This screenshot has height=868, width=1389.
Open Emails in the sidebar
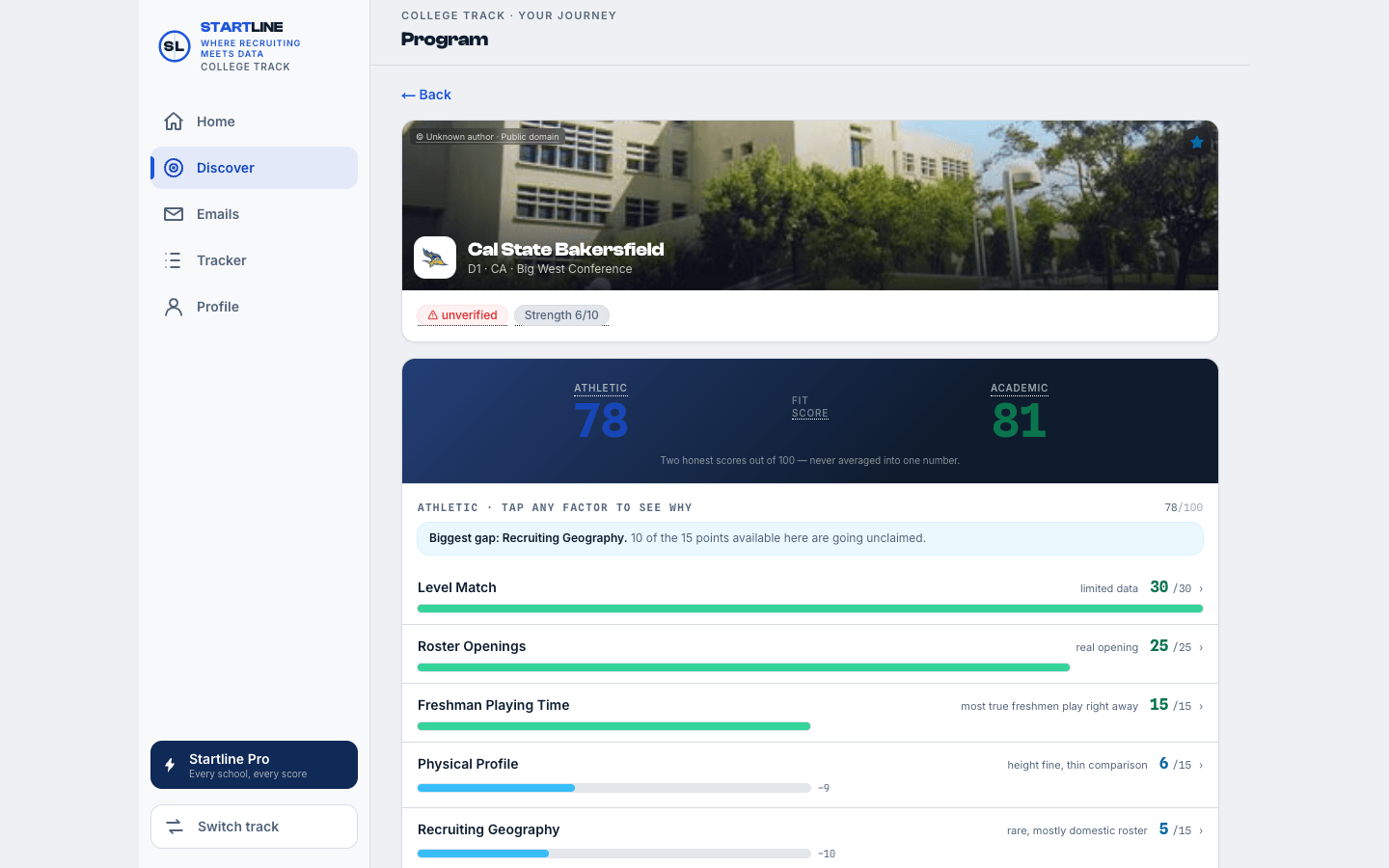[x=254, y=214]
